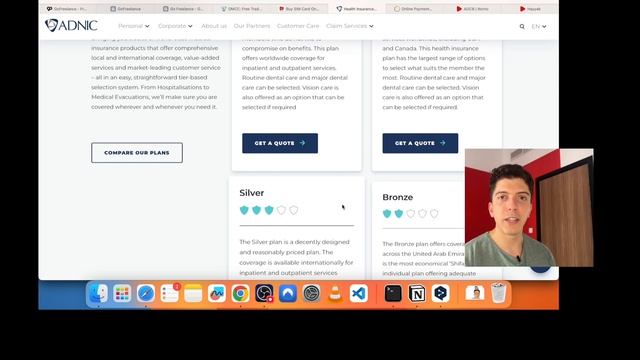Go to About us page
640x360 pixels.
click(214, 26)
